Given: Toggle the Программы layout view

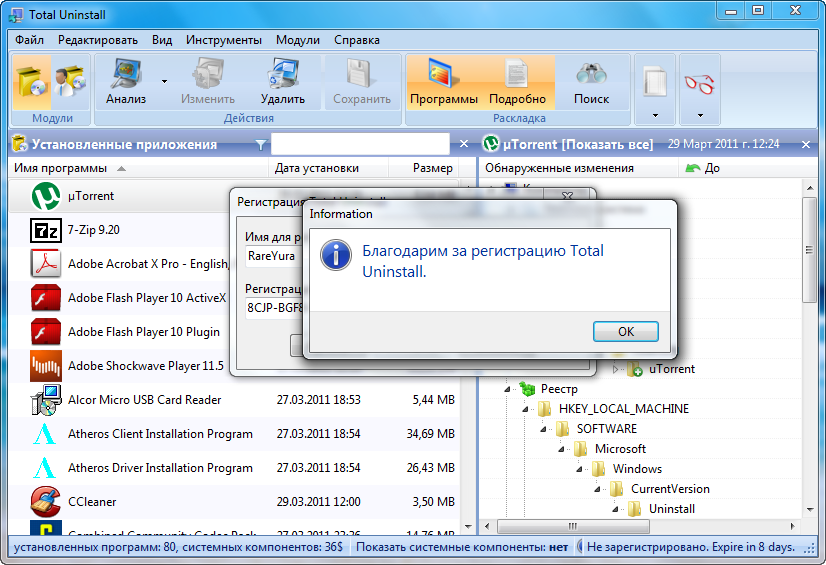Looking at the screenshot, I should point(444,82).
